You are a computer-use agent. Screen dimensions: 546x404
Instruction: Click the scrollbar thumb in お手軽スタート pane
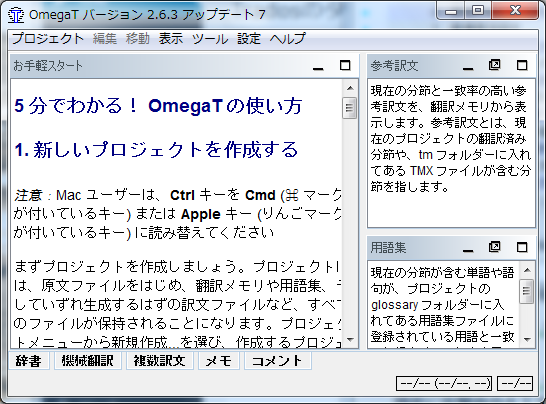pos(350,108)
